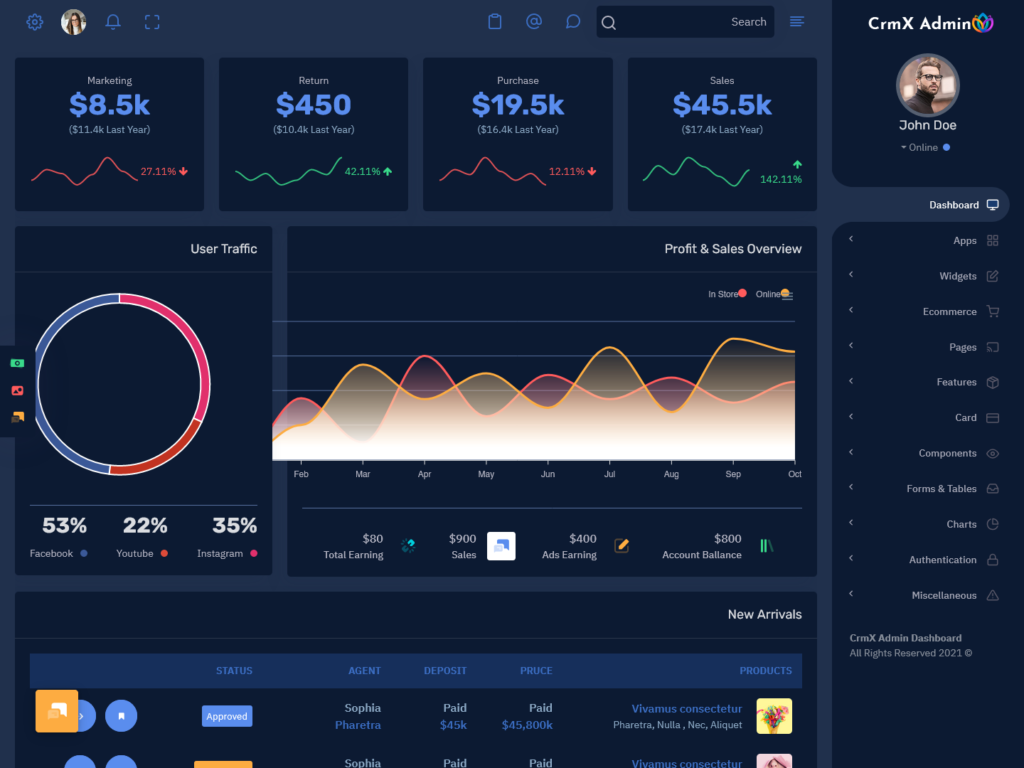Click the green money icon on left edge
The width and height of the screenshot is (1024, 768).
pos(17,363)
